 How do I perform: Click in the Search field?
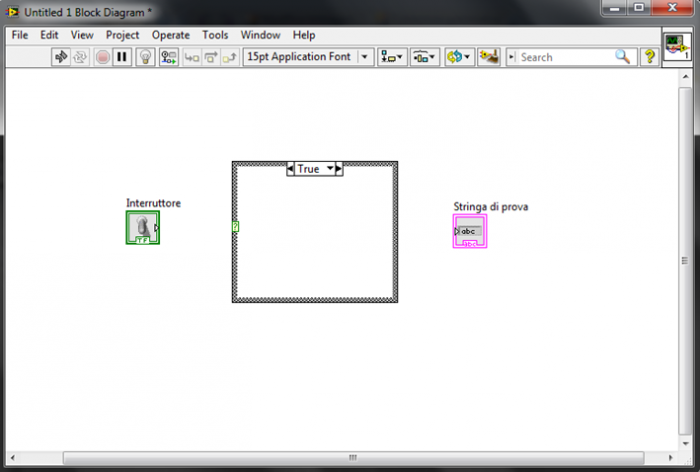pos(564,57)
